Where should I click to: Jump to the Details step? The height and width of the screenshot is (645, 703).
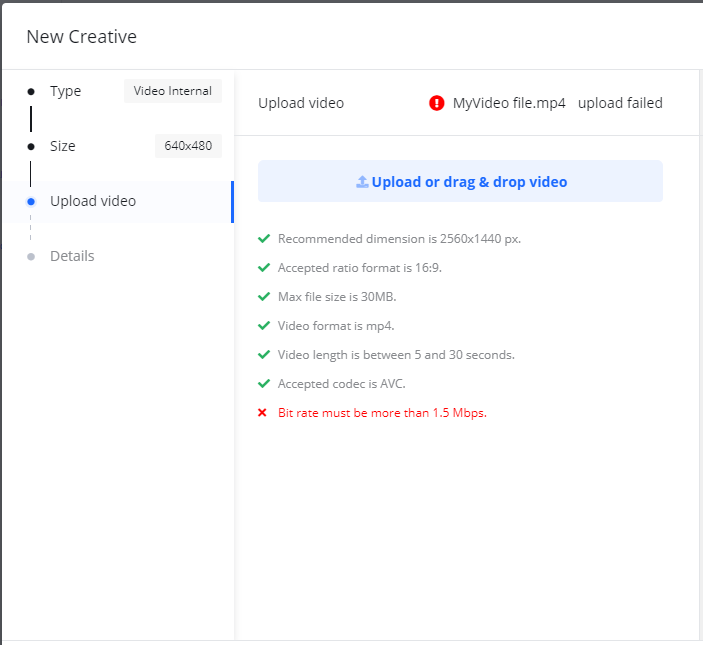point(72,256)
